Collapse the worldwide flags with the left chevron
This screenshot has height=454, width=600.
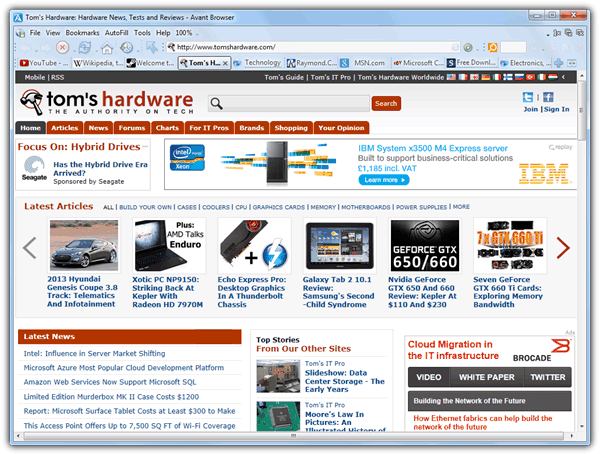point(563,77)
